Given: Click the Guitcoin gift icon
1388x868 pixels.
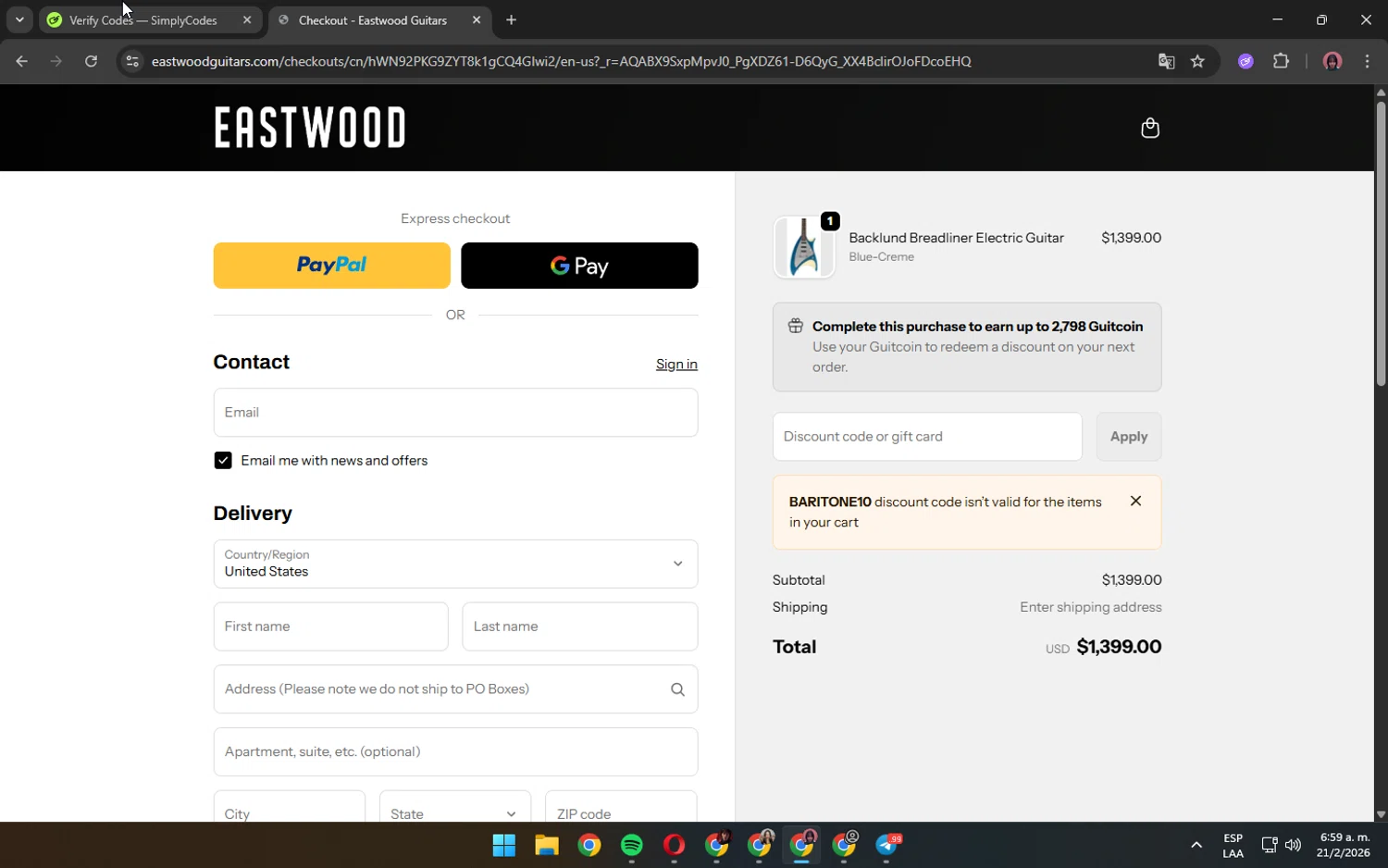Looking at the screenshot, I should coord(795,326).
